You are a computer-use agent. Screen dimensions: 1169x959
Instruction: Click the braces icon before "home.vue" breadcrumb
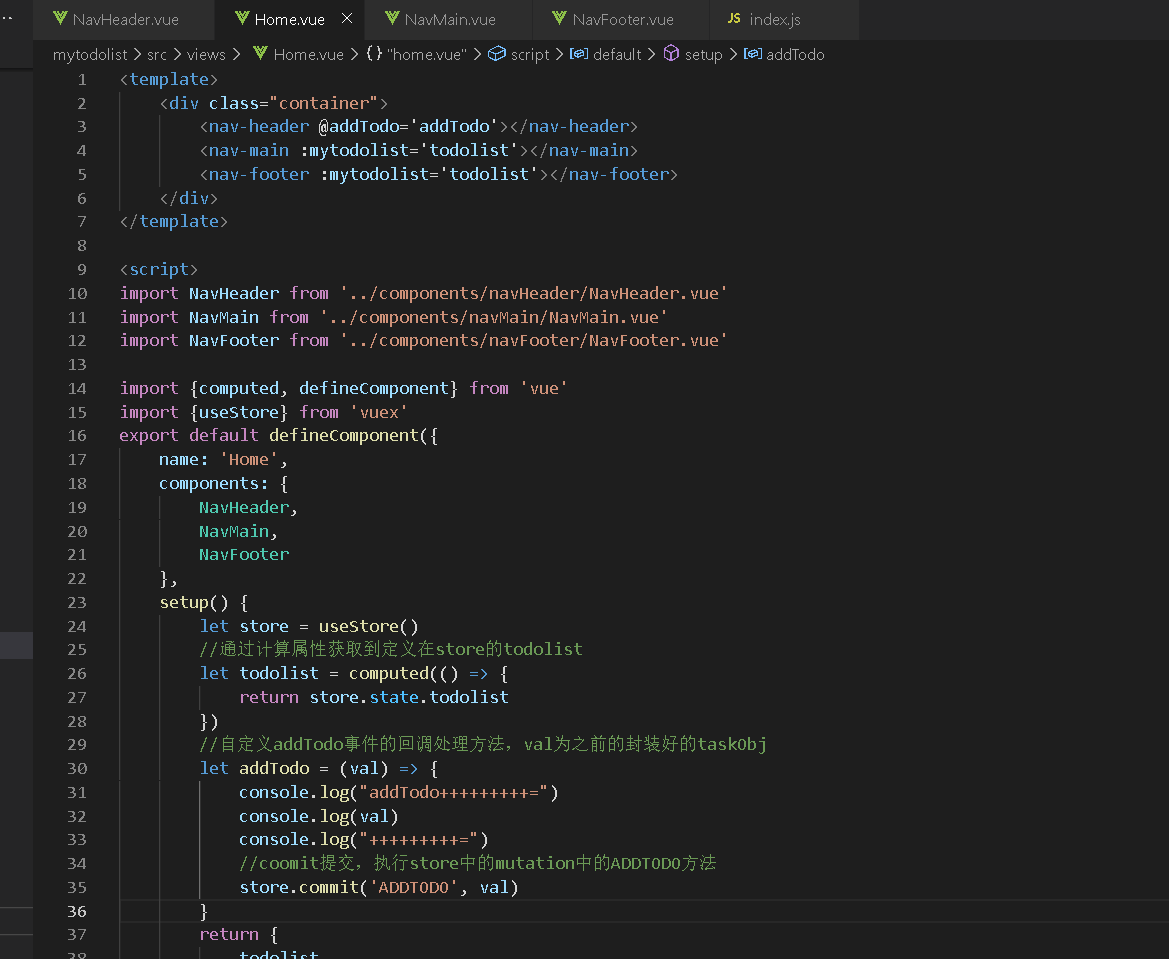point(374,54)
